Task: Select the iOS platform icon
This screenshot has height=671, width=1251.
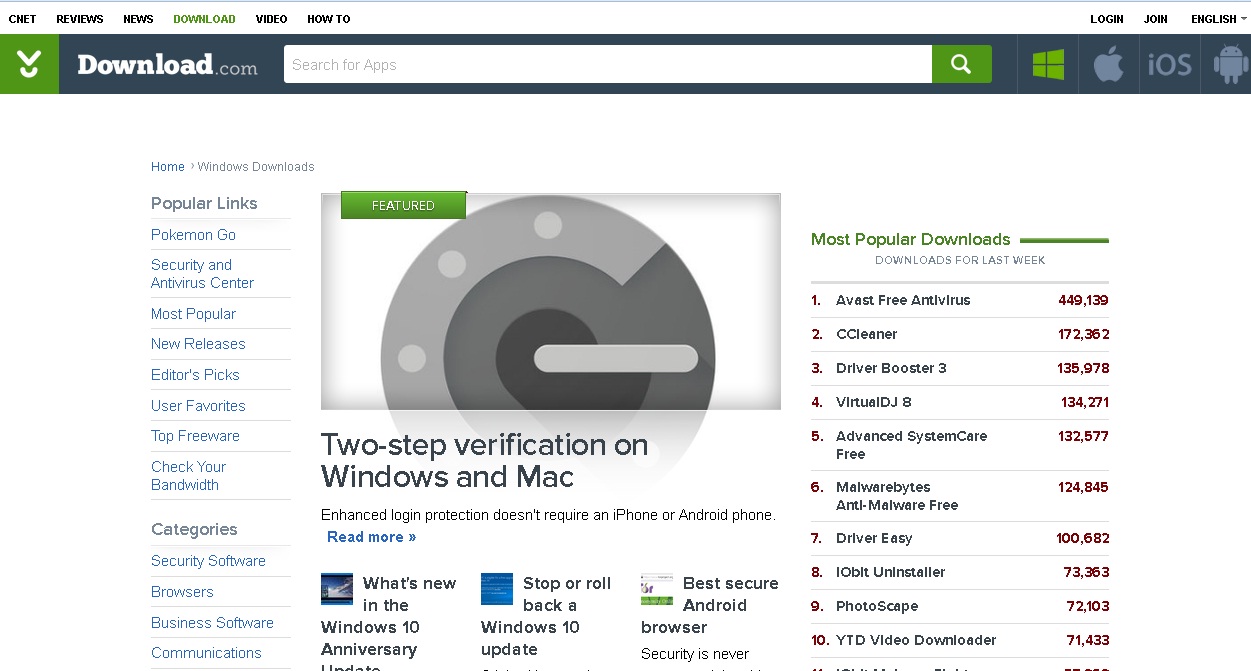Action: (x=1169, y=65)
